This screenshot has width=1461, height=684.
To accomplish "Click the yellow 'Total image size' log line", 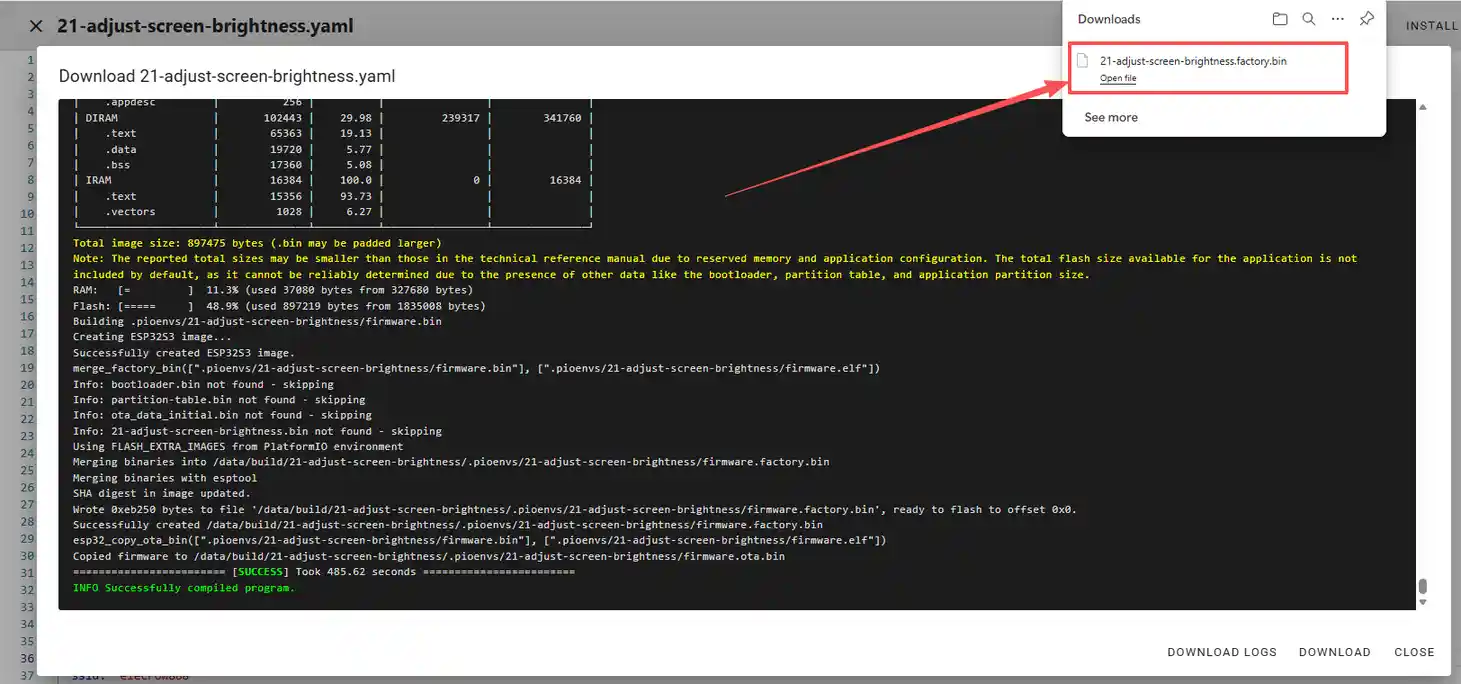I will point(257,243).
